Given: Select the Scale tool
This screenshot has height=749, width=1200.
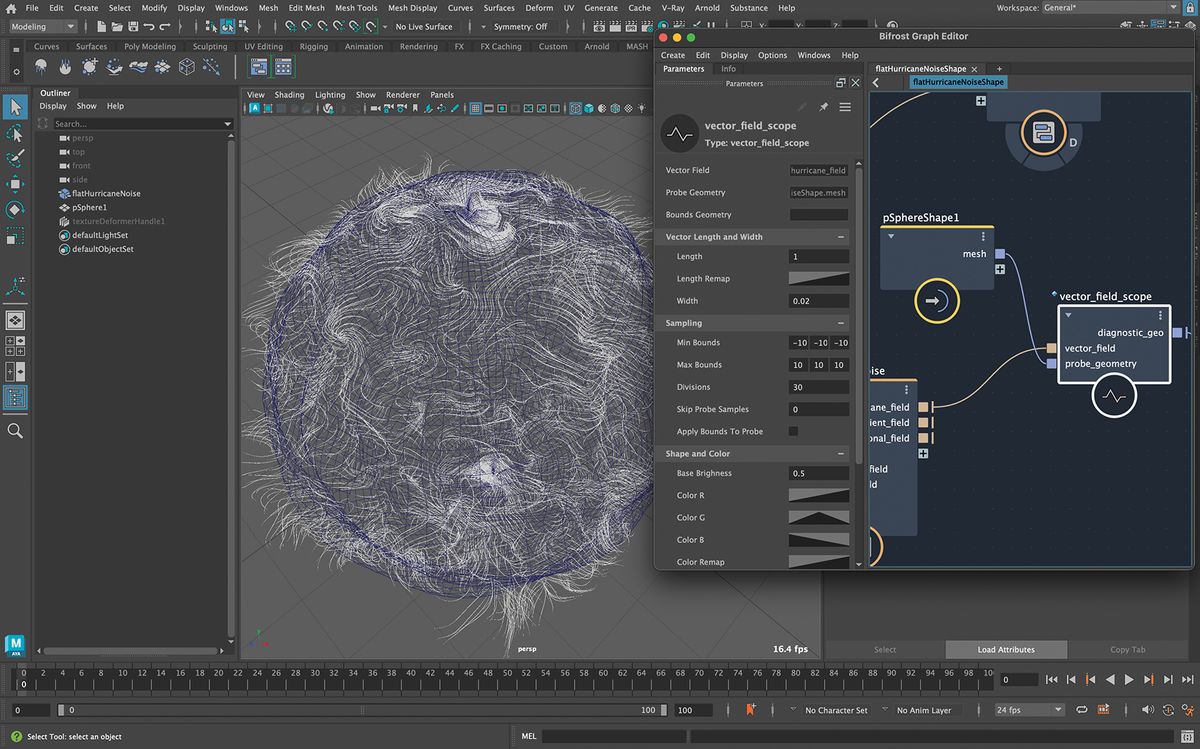Looking at the screenshot, I should [x=14, y=236].
